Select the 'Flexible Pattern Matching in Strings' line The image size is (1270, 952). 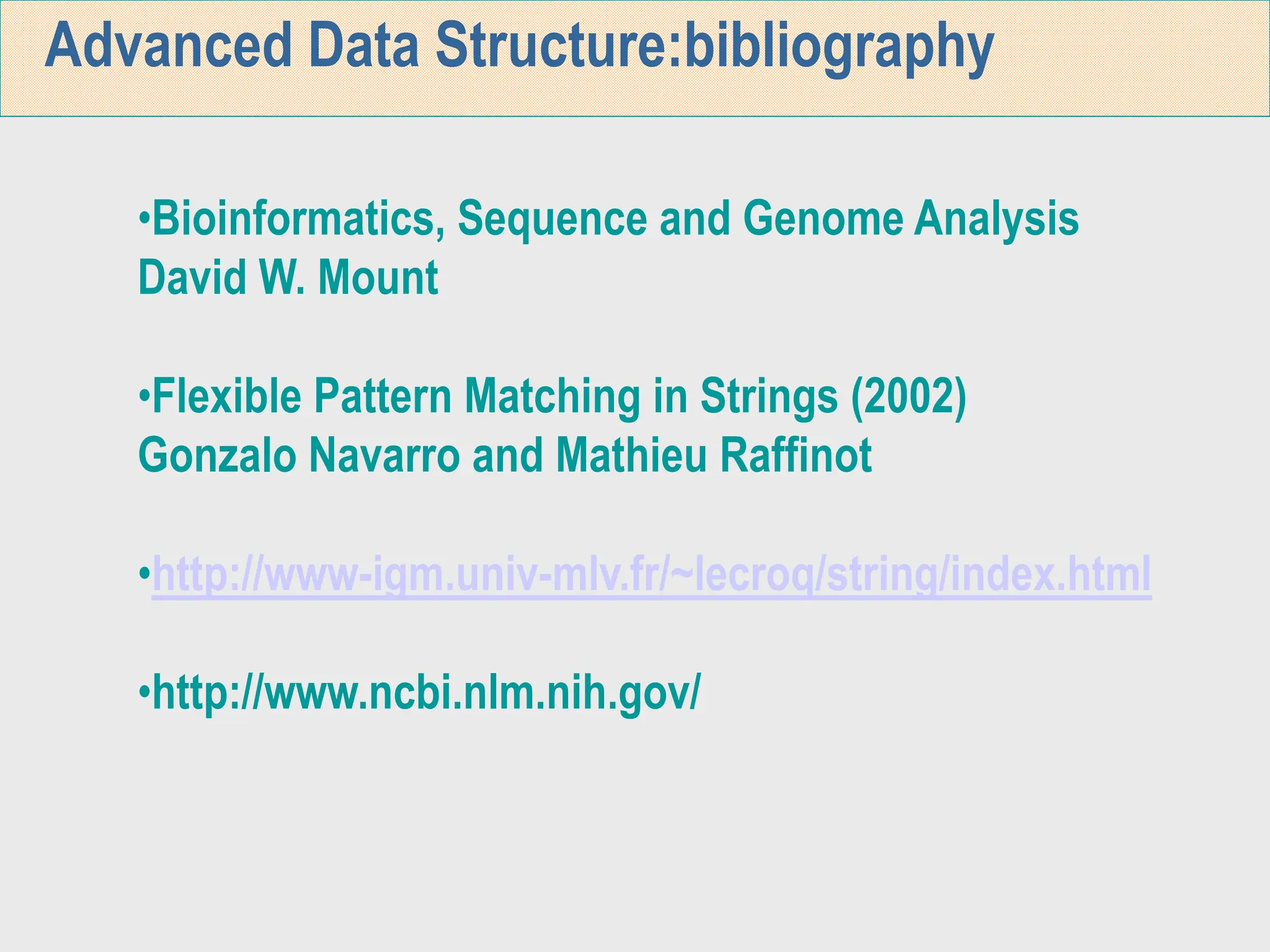pyautogui.click(x=559, y=397)
